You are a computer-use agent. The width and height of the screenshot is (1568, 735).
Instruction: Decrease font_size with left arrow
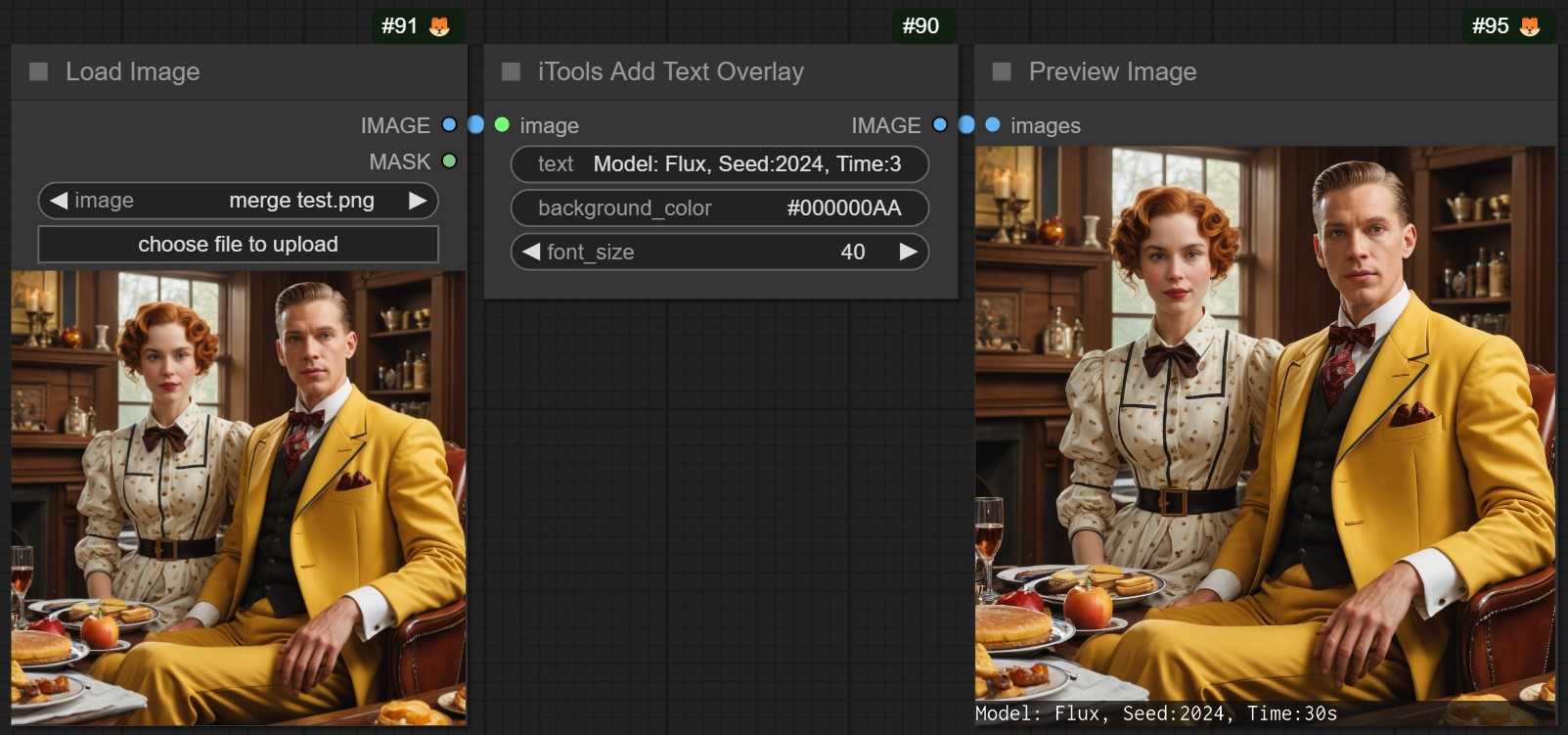point(531,252)
